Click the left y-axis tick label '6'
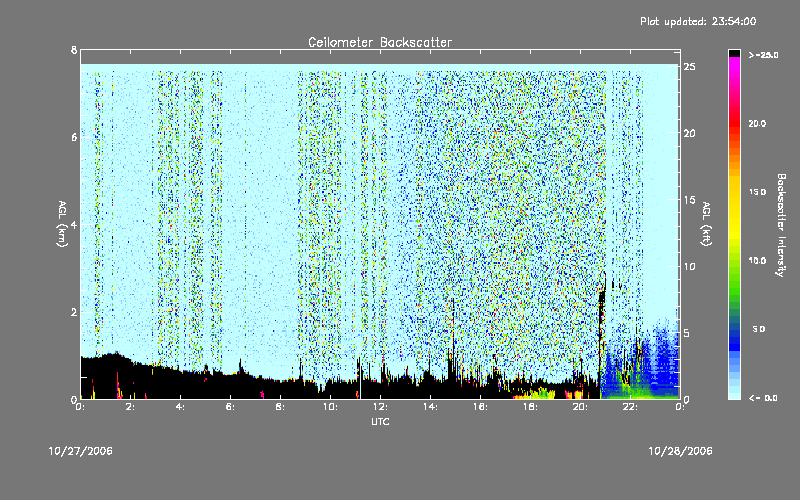Screen dimensions: 800x500 point(74,137)
